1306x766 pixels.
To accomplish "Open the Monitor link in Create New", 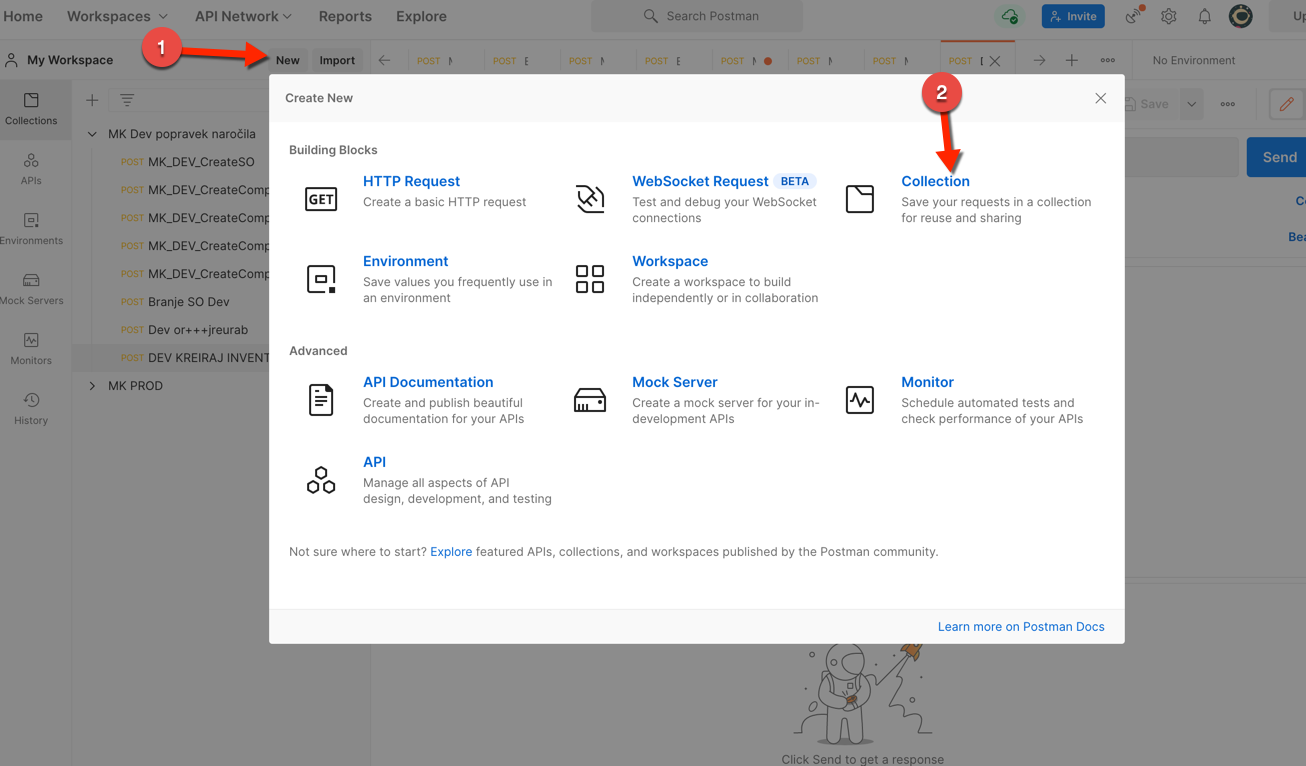I will click(x=927, y=382).
